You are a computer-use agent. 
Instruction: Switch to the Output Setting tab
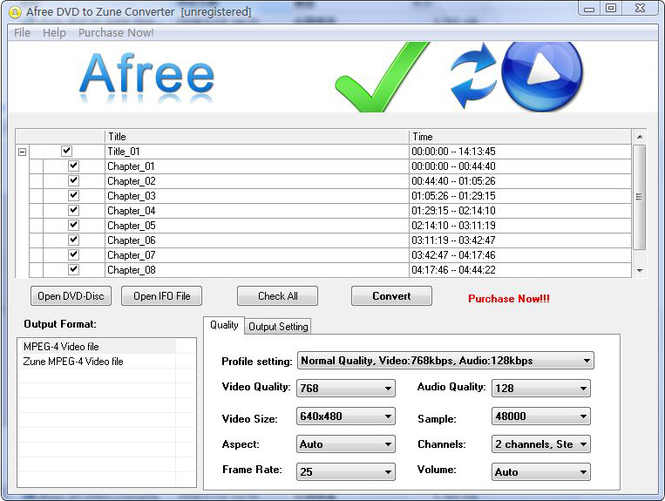pyautogui.click(x=278, y=327)
